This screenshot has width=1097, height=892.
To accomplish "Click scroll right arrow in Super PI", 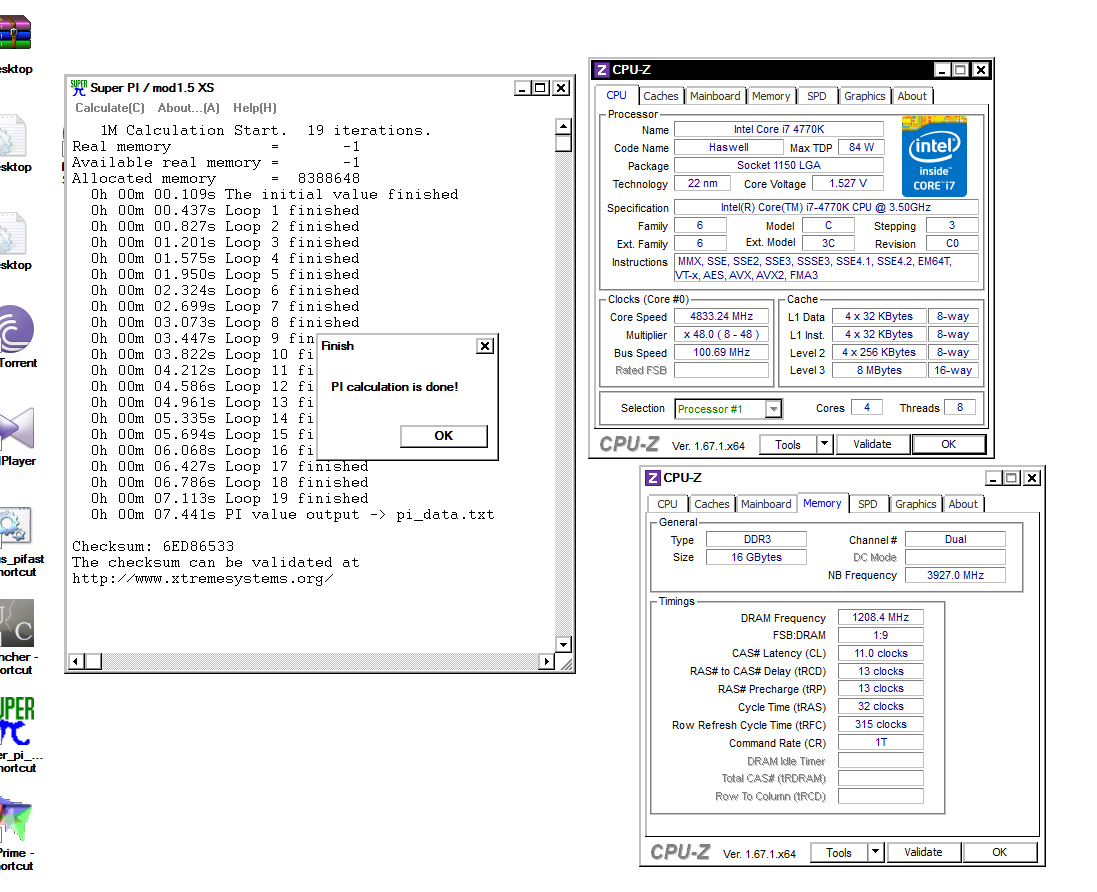I will [547, 661].
